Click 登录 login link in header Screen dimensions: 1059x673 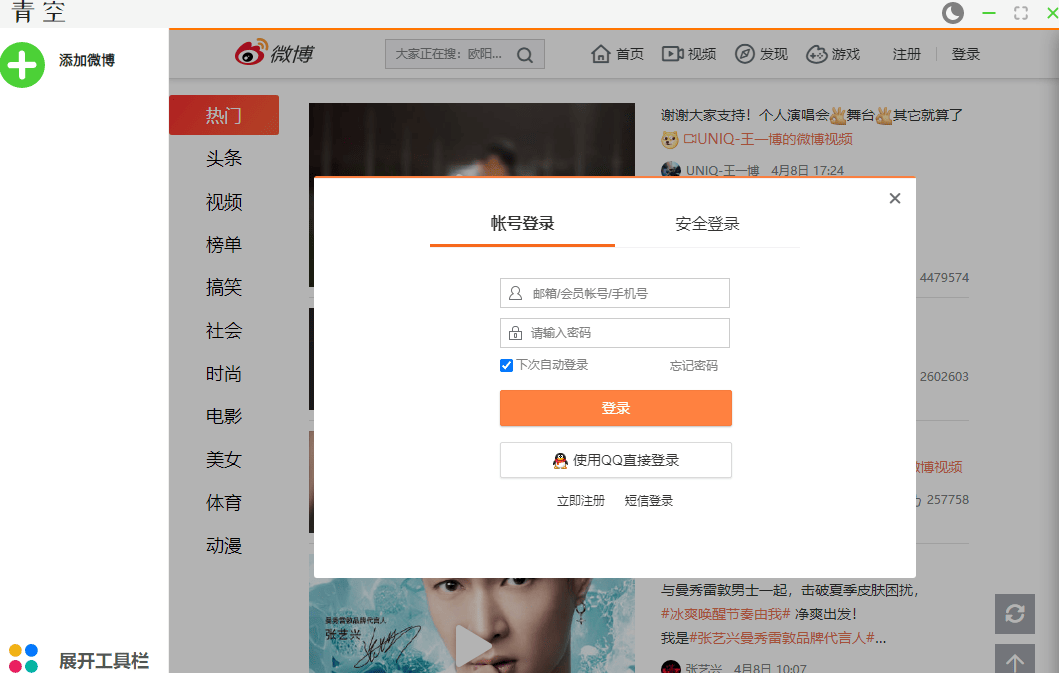[966, 54]
